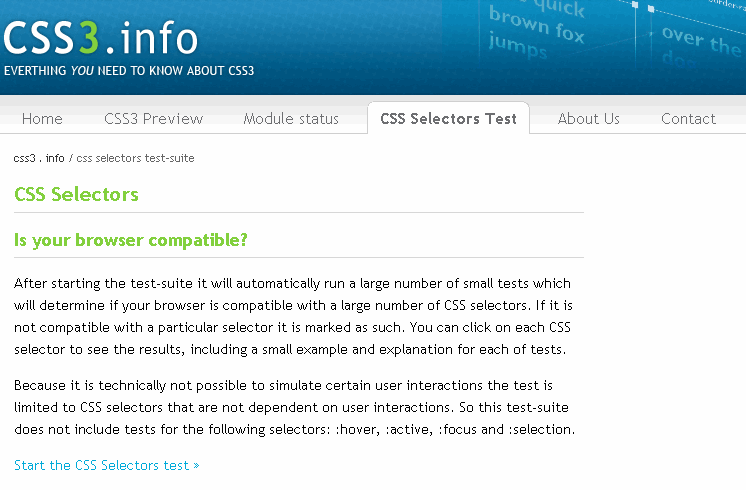Viewport: 746px width, 490px height.
Task: Open the Contact tab
Action: click(688, 118)
